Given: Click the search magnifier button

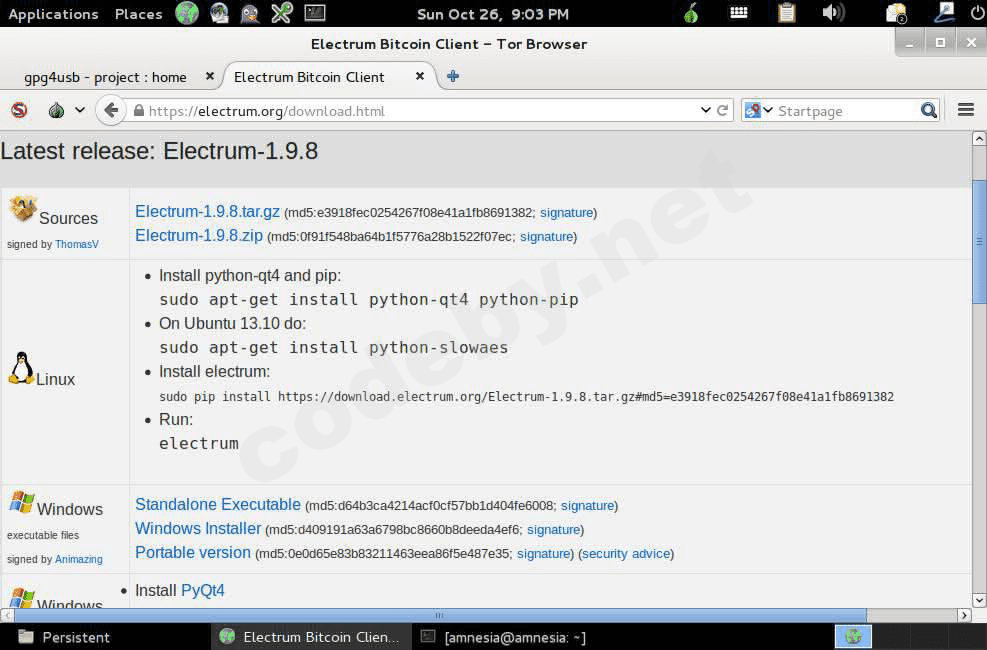Looking at the screenshot, I should tap(928, 111).
